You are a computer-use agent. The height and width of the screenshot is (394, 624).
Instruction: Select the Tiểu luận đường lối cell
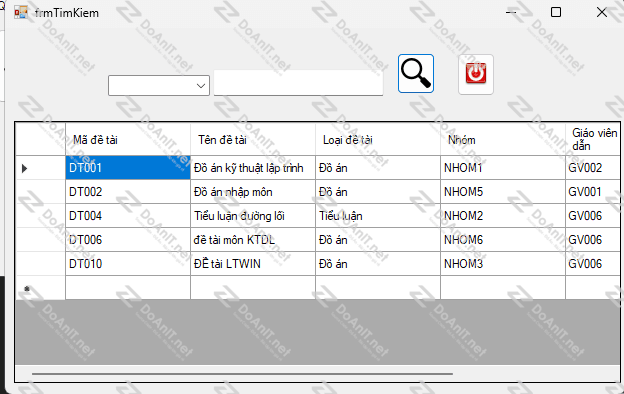[x=253, y=216]
